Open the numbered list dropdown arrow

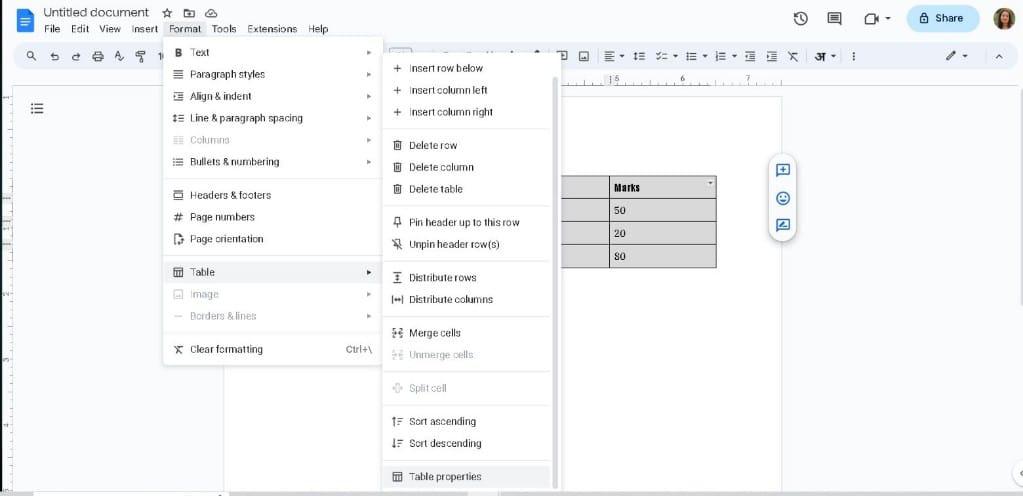click(735, 57)
